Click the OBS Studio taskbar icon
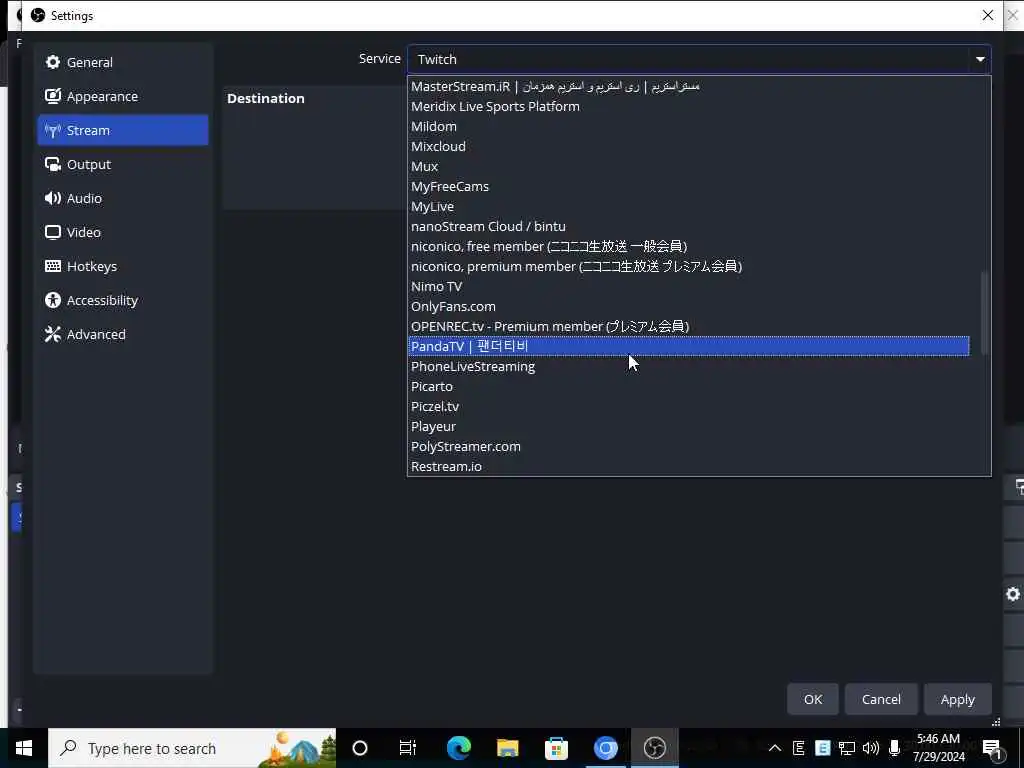 (x=654, y=748)
